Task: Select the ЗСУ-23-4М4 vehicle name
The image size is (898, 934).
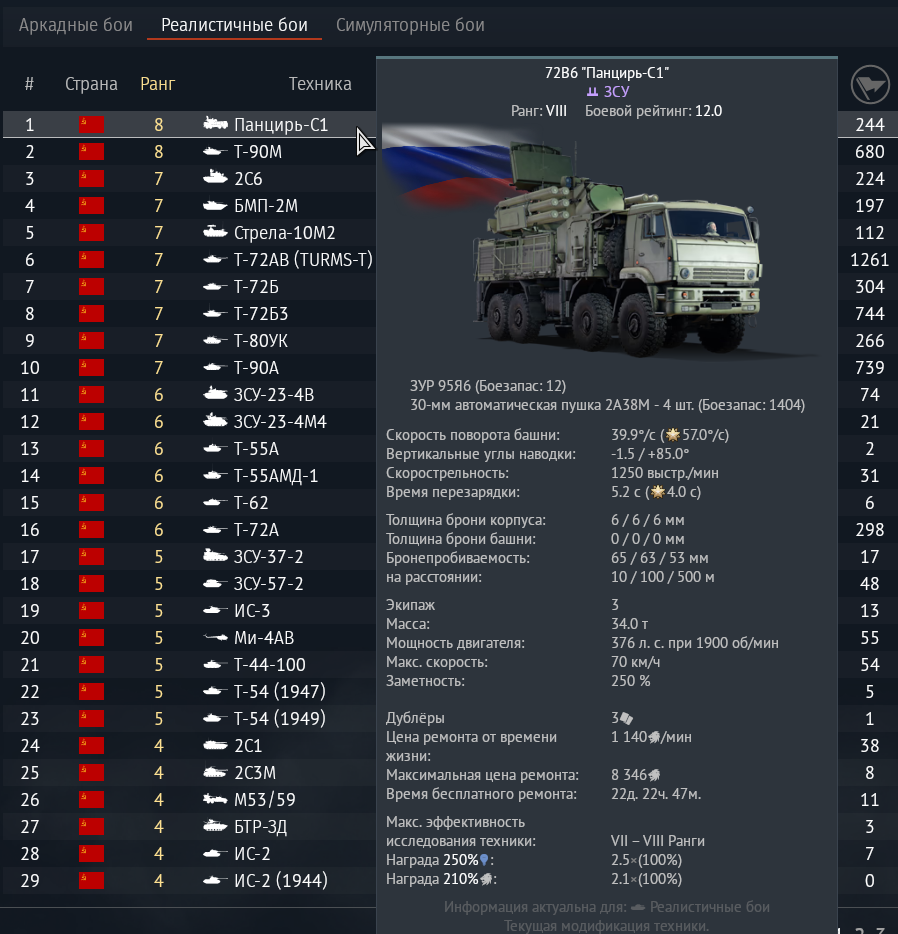Action: click(280, 422)
